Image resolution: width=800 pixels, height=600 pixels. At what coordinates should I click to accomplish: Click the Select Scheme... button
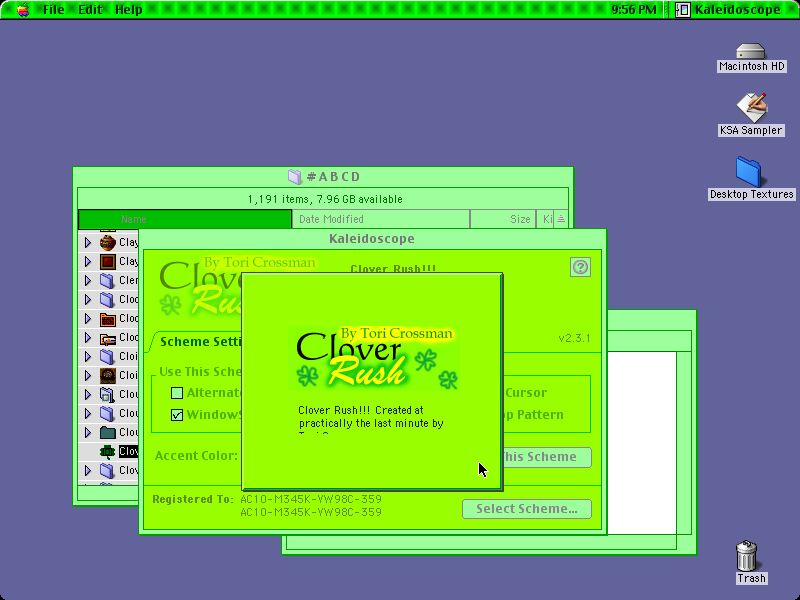(x=527, y=509)
